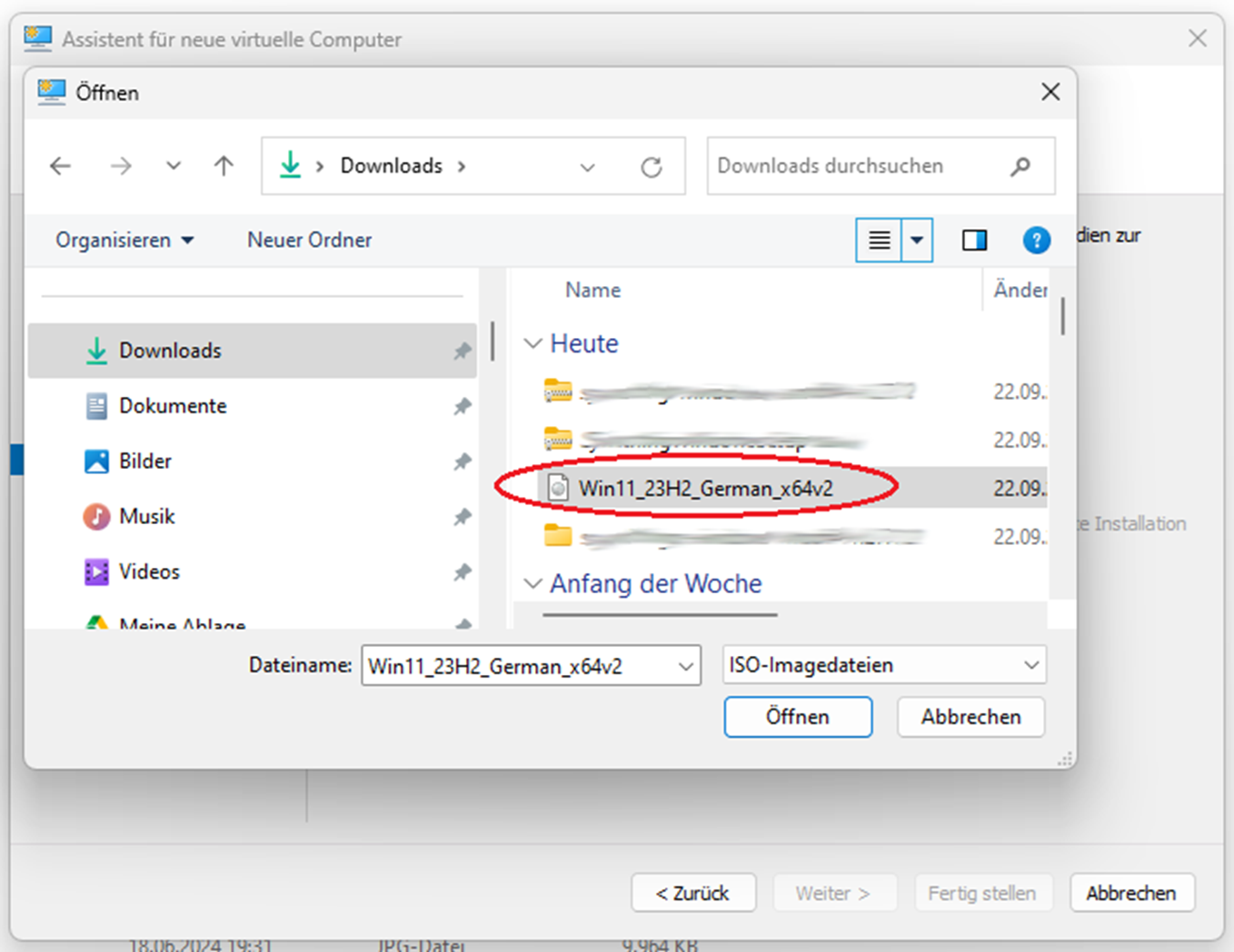Screen dimensions: 1234x952
Task: Click the Dokumente document icon
Action: click(x=96, y=406)
